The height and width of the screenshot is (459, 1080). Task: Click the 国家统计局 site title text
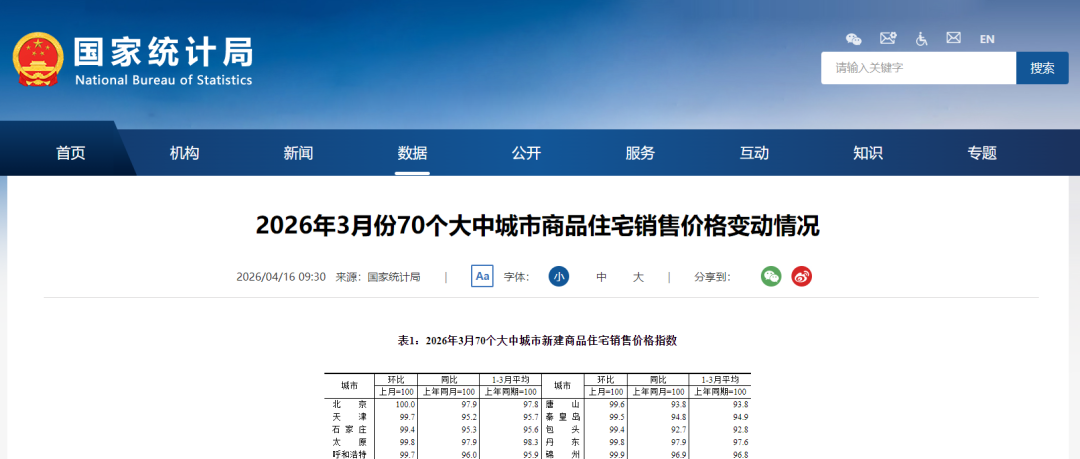164,52
